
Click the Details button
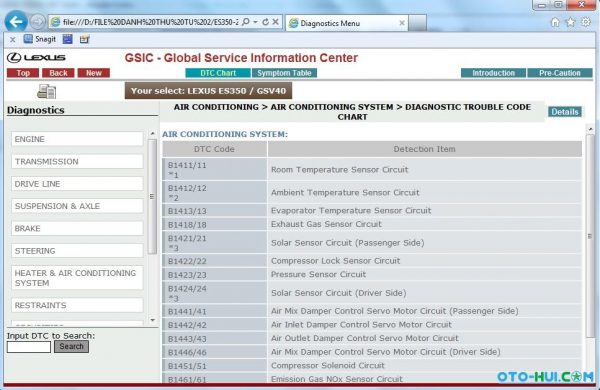pos(565,112)
